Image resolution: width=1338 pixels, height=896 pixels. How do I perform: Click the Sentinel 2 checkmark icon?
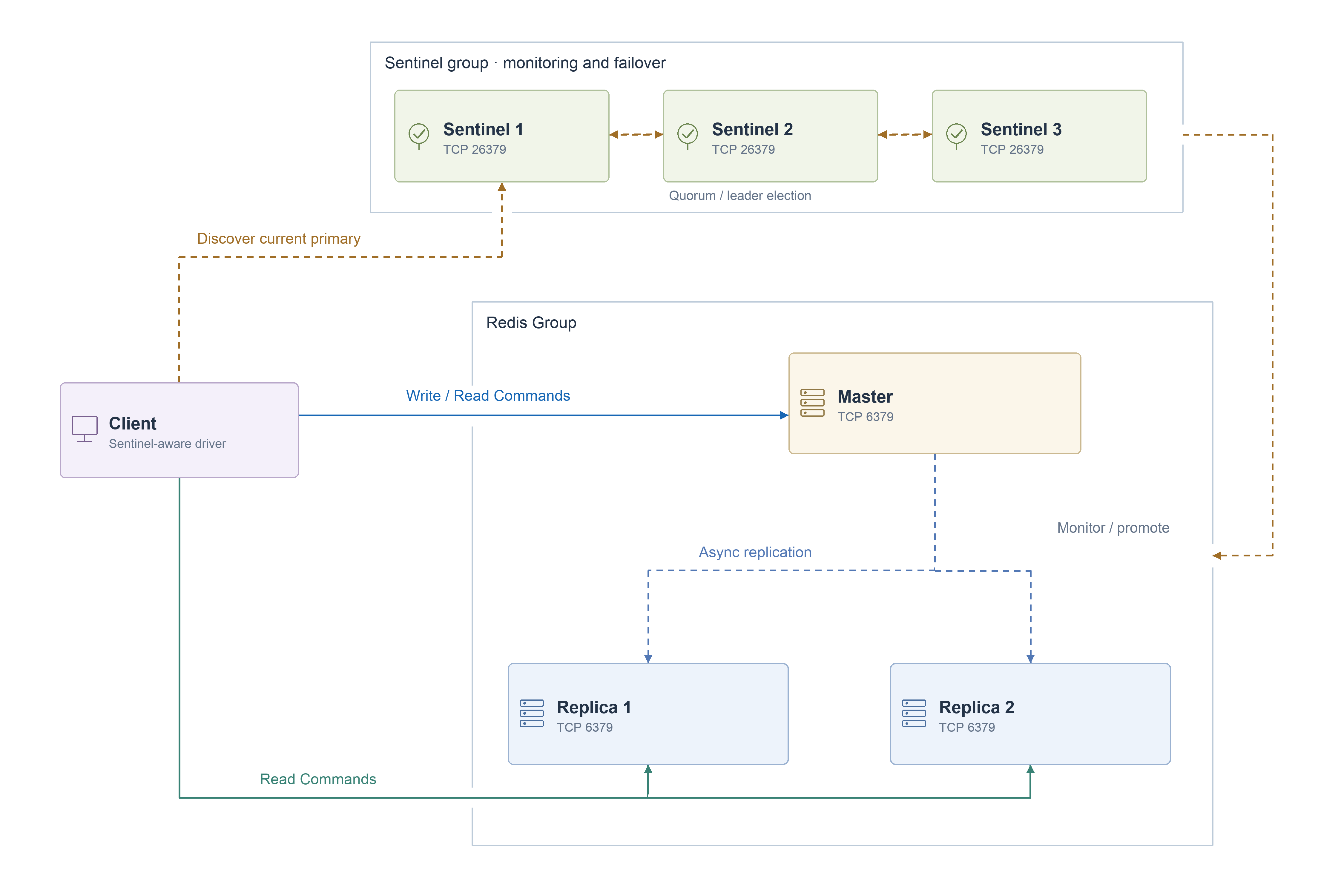point(687,136)
